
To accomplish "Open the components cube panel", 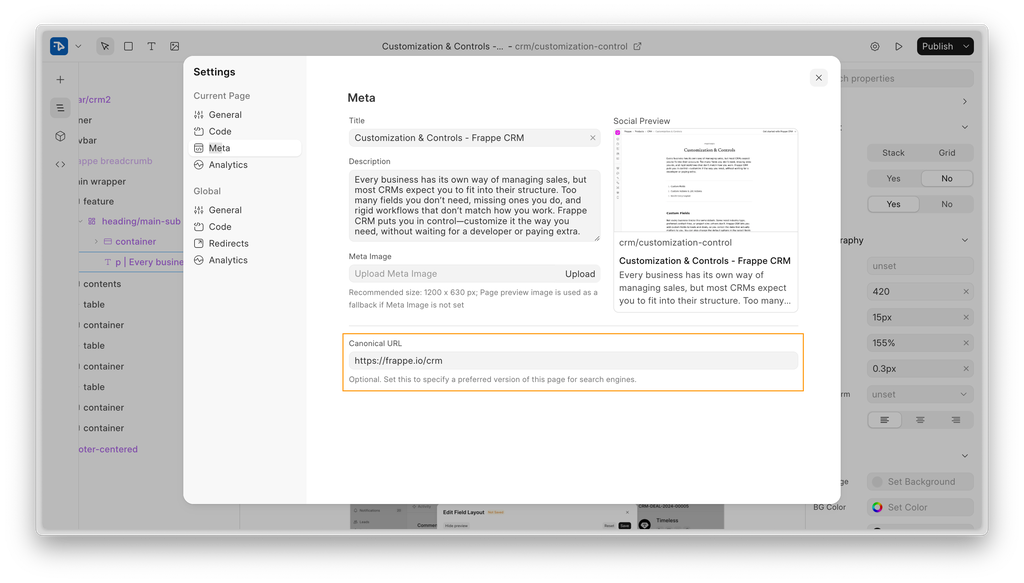I will (x=60, y=136).
